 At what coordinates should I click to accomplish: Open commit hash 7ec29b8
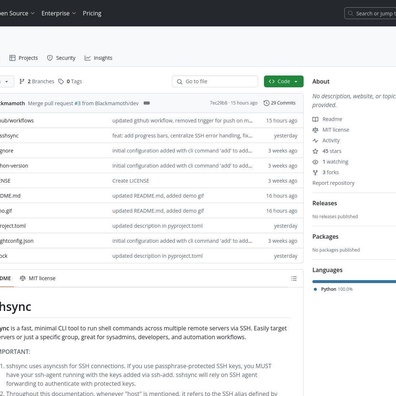[218, 103]
